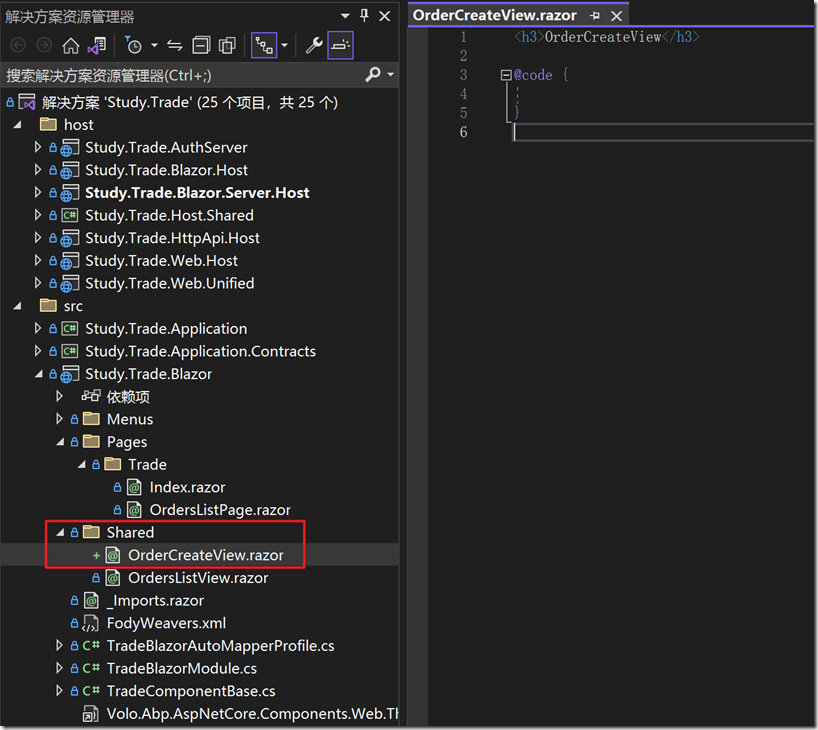Click line number 2 in editor margin
This screenshot has width=818, height=730.
click(x=463, y=56)
